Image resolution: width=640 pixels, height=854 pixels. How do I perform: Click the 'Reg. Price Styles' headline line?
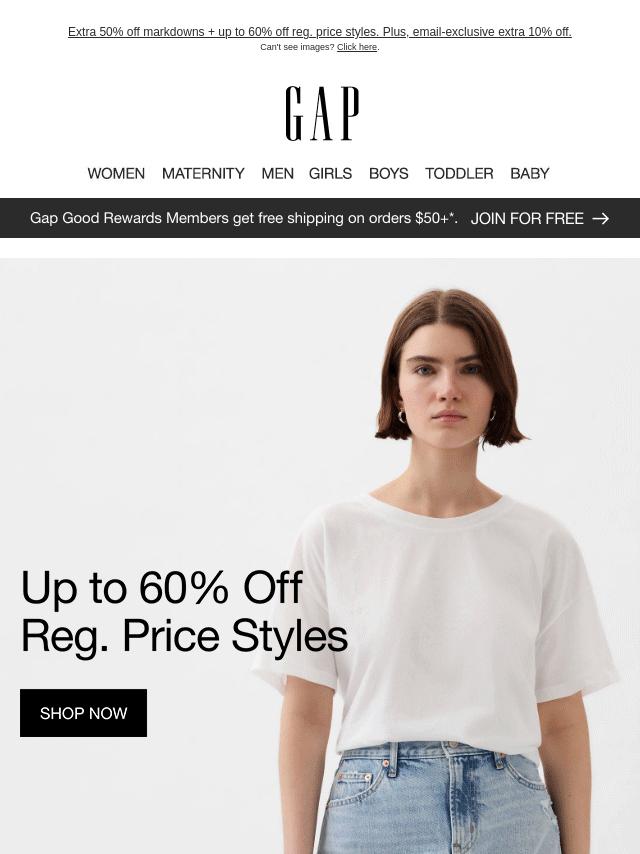(x=184, y=636)
